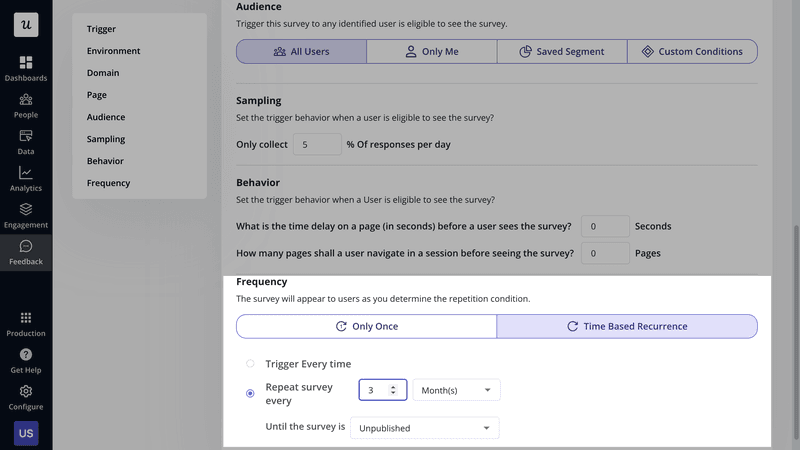Screen dimensions: 800x450
Task: Click the time delay Seconds input field
Action: [605, 226]
